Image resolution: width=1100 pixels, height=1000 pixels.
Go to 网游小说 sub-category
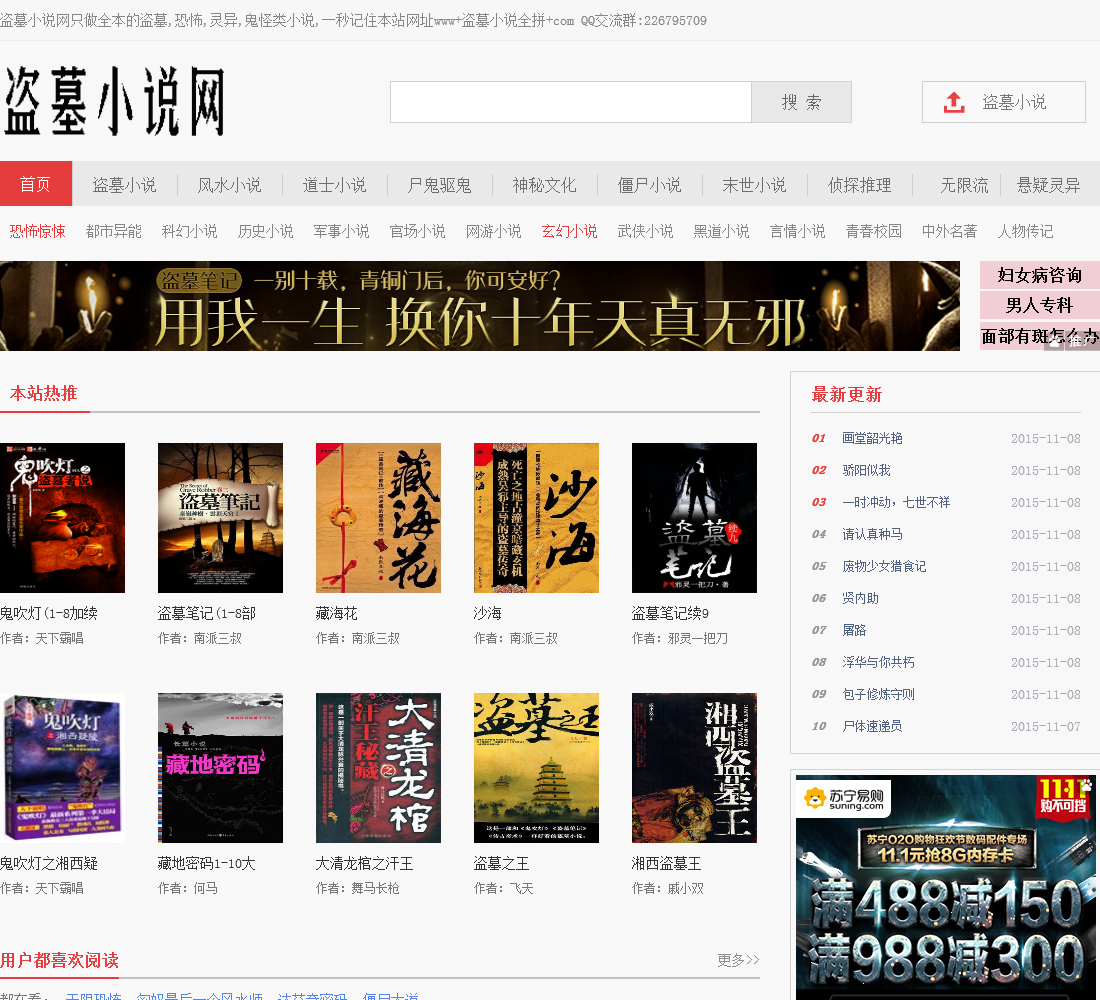tap(493, 231)
